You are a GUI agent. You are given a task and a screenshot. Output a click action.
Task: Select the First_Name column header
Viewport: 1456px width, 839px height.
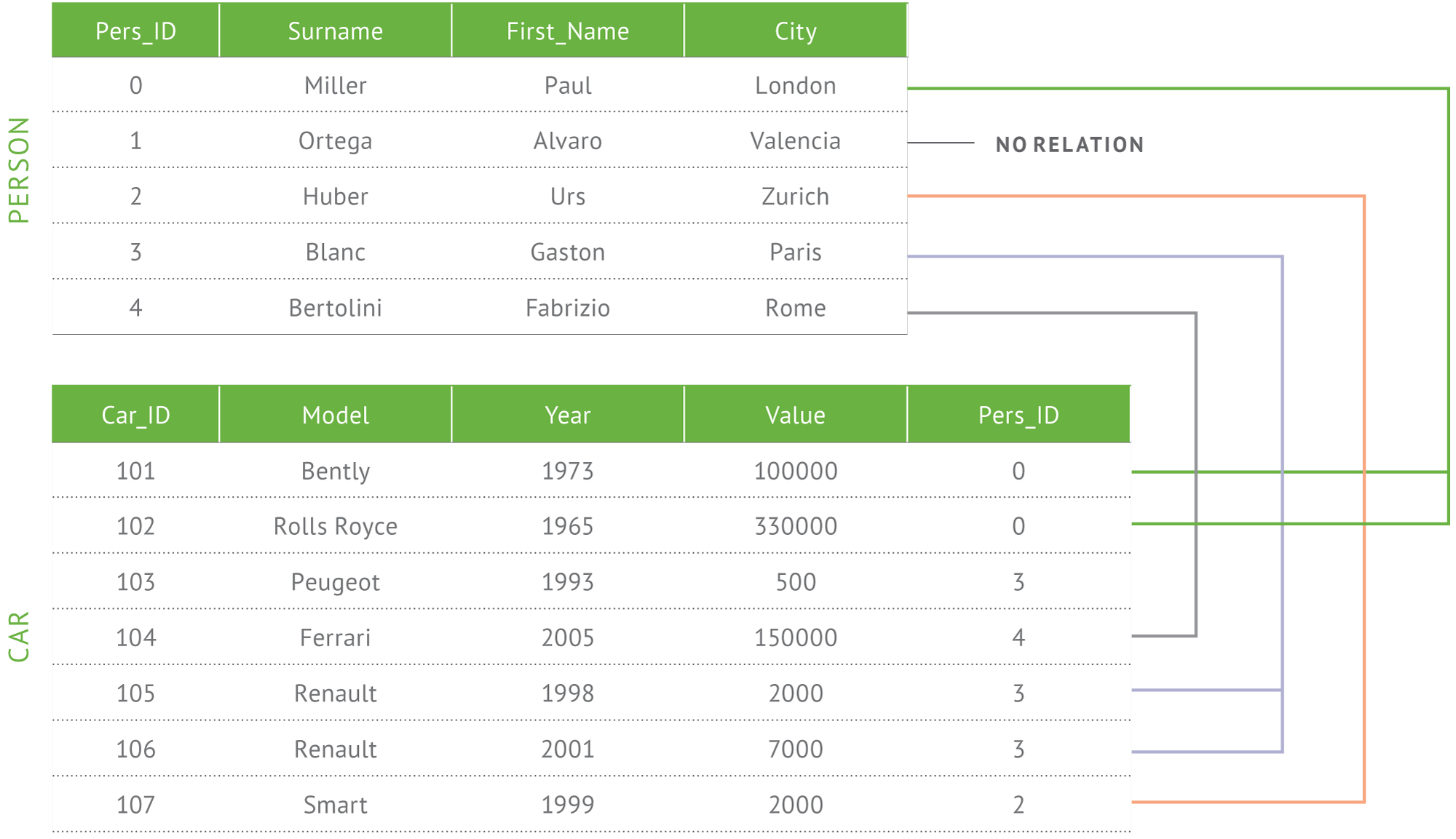(567, 31)
